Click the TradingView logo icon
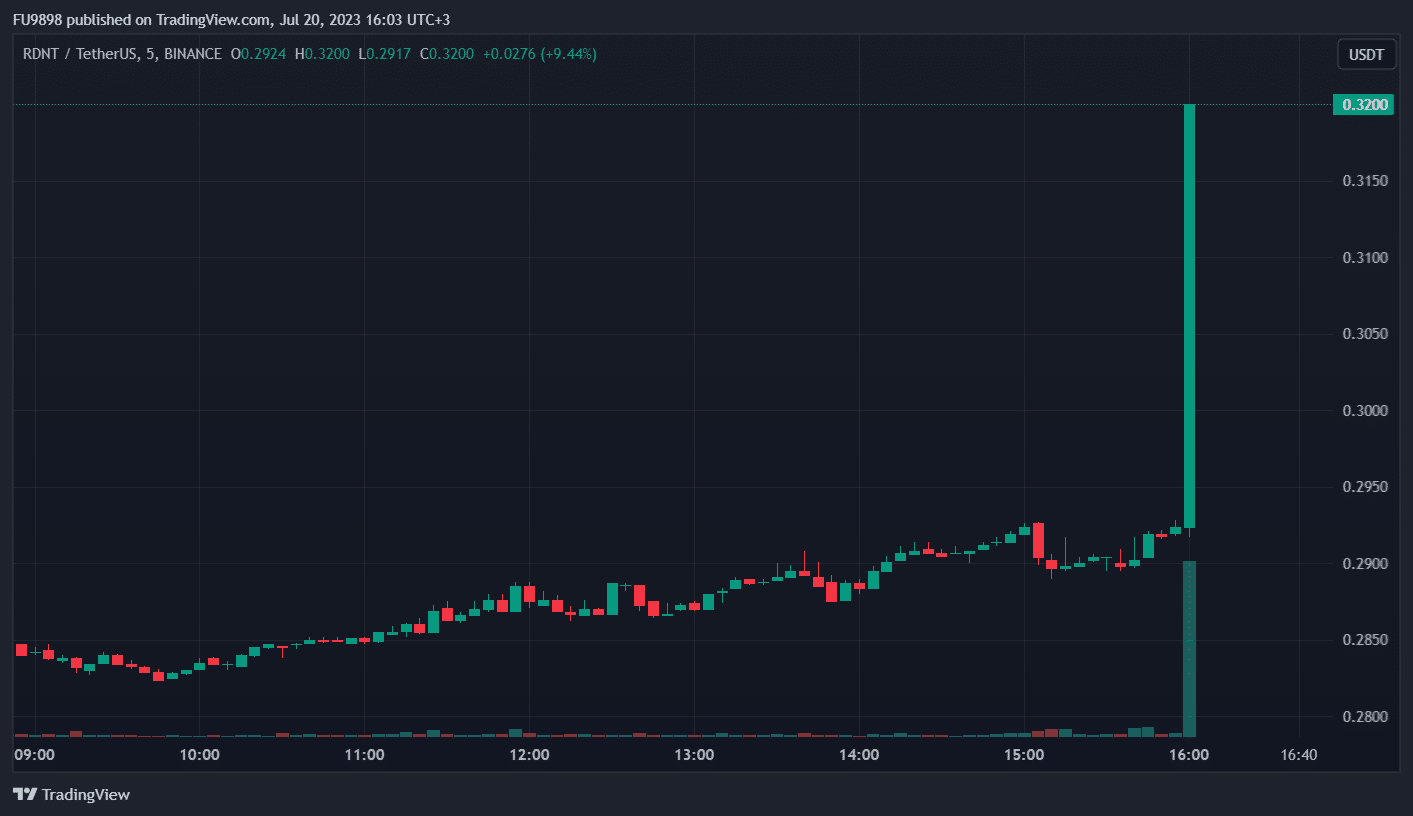Screen dimensions: 1413x816 coord(25,795)
